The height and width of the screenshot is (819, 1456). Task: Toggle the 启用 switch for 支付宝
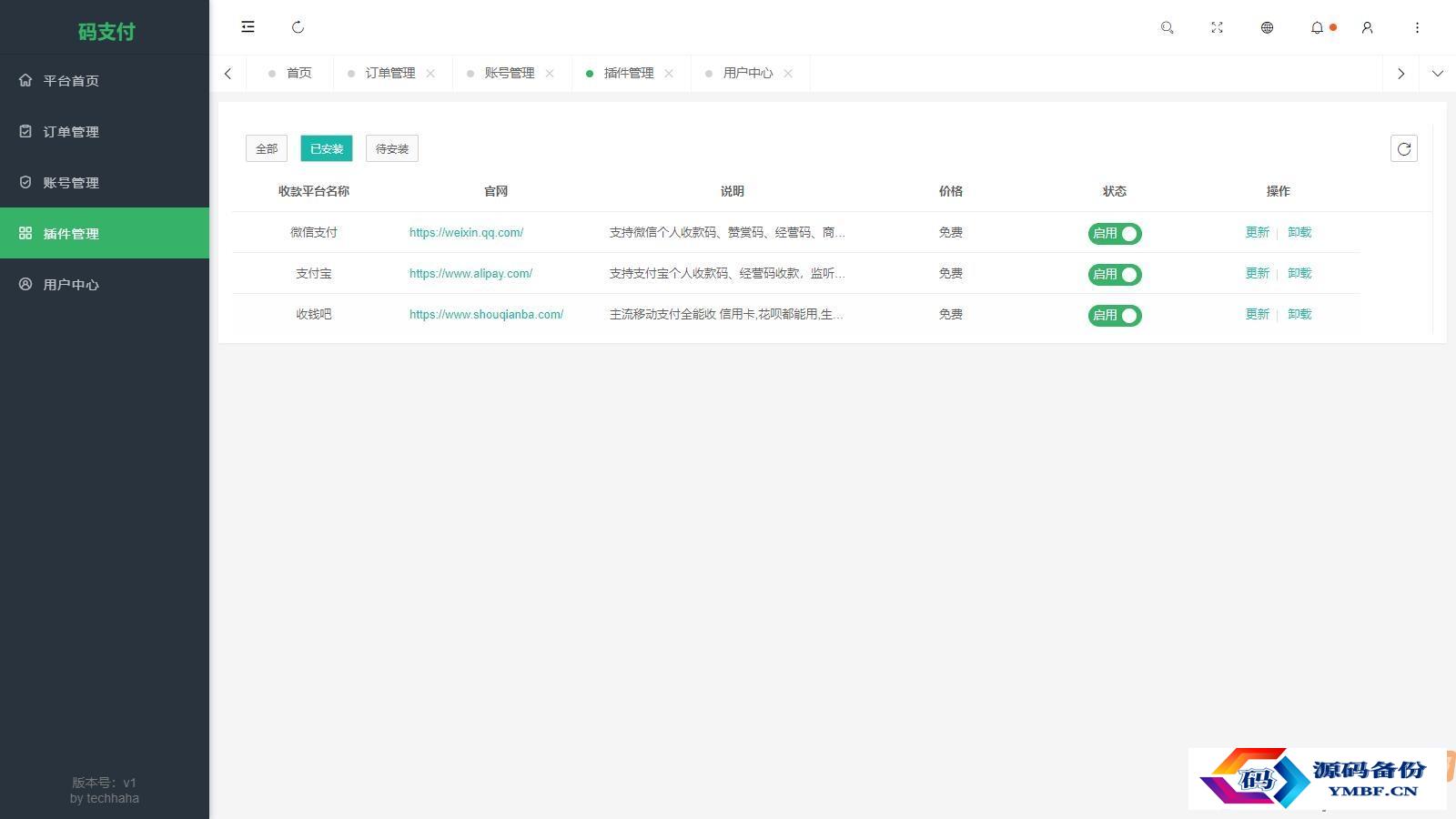point(1115,274)
